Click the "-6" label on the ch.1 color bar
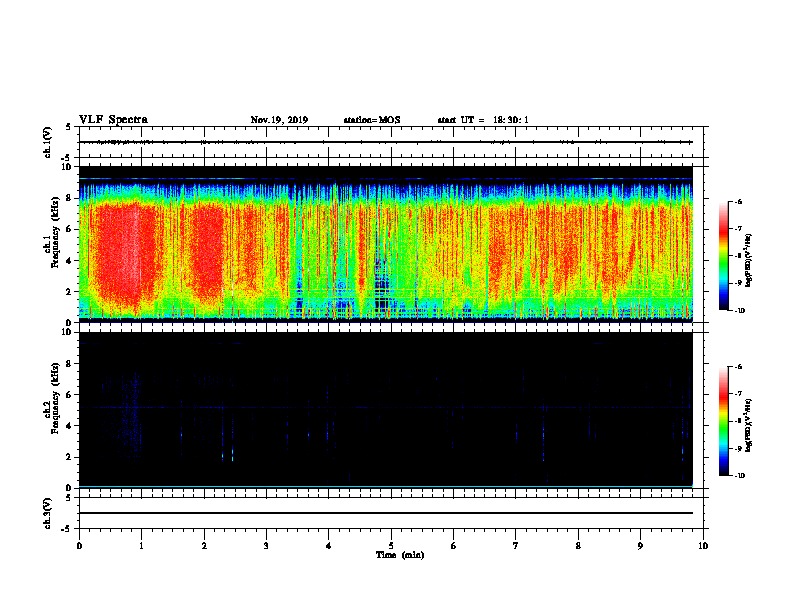This screenshot has height=612, width=792. (739, 202)
